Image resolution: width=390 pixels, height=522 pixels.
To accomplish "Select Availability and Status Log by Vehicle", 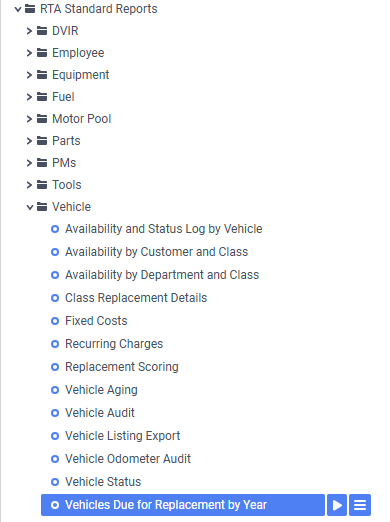I will [164, 229].
